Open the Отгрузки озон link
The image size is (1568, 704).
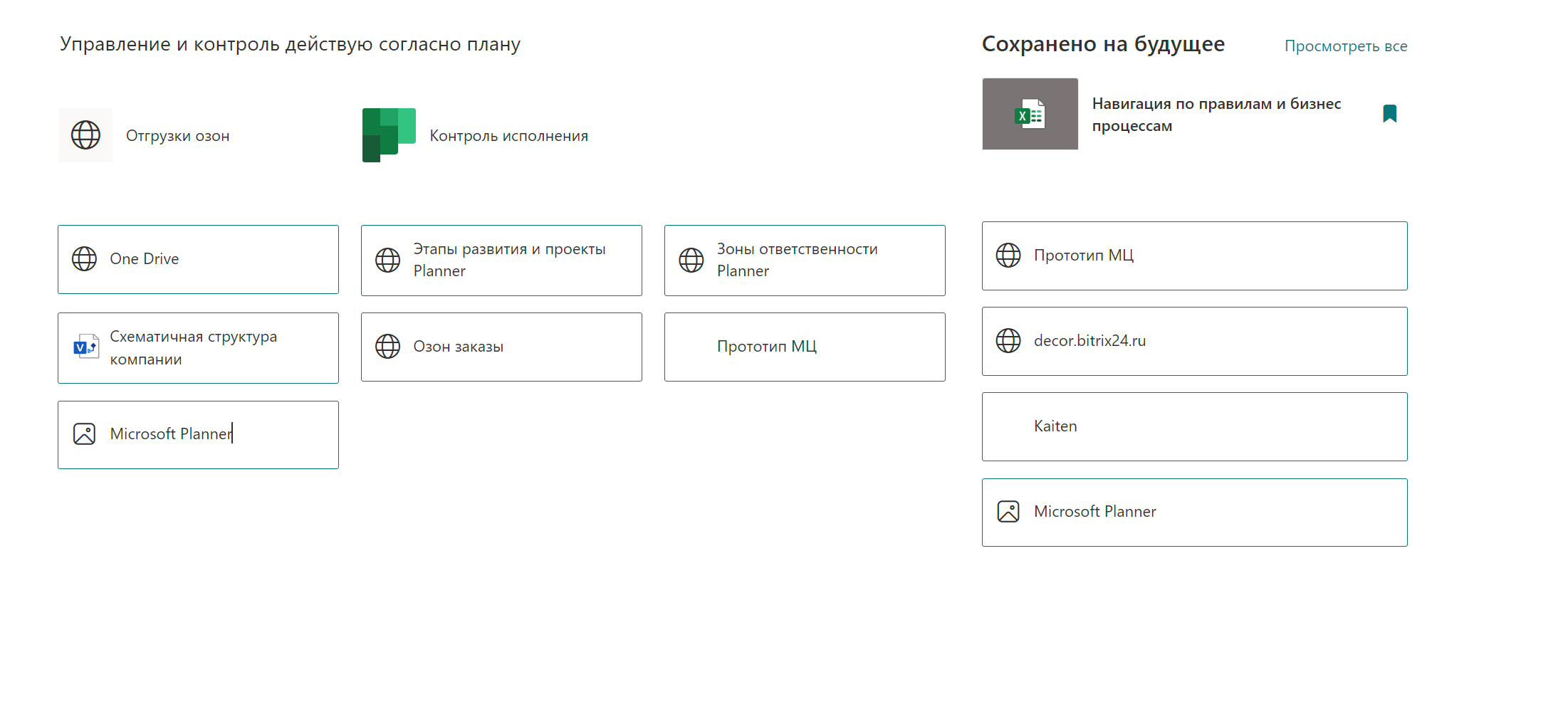pyautogui.click(x=177, y=136)
